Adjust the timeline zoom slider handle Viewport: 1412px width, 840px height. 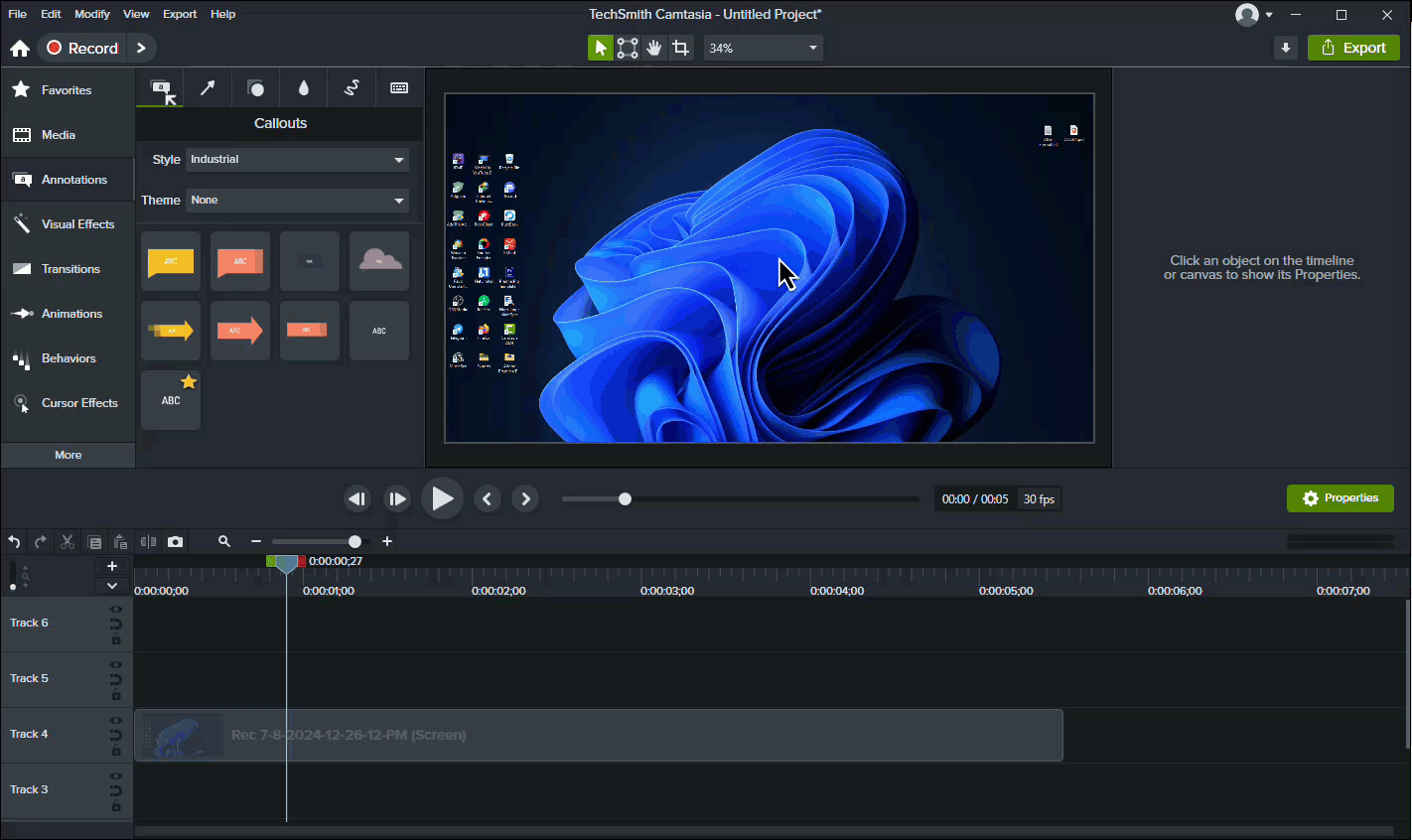tap(354, 542)
